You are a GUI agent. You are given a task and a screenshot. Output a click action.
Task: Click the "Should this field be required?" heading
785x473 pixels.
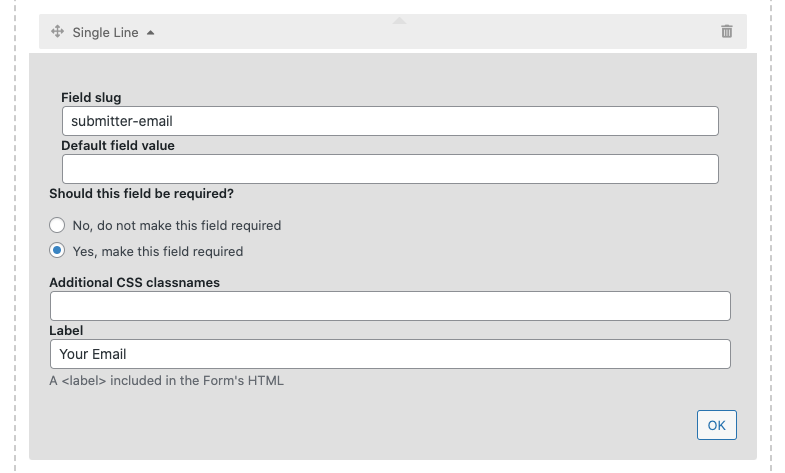click(x=141, y=194)
